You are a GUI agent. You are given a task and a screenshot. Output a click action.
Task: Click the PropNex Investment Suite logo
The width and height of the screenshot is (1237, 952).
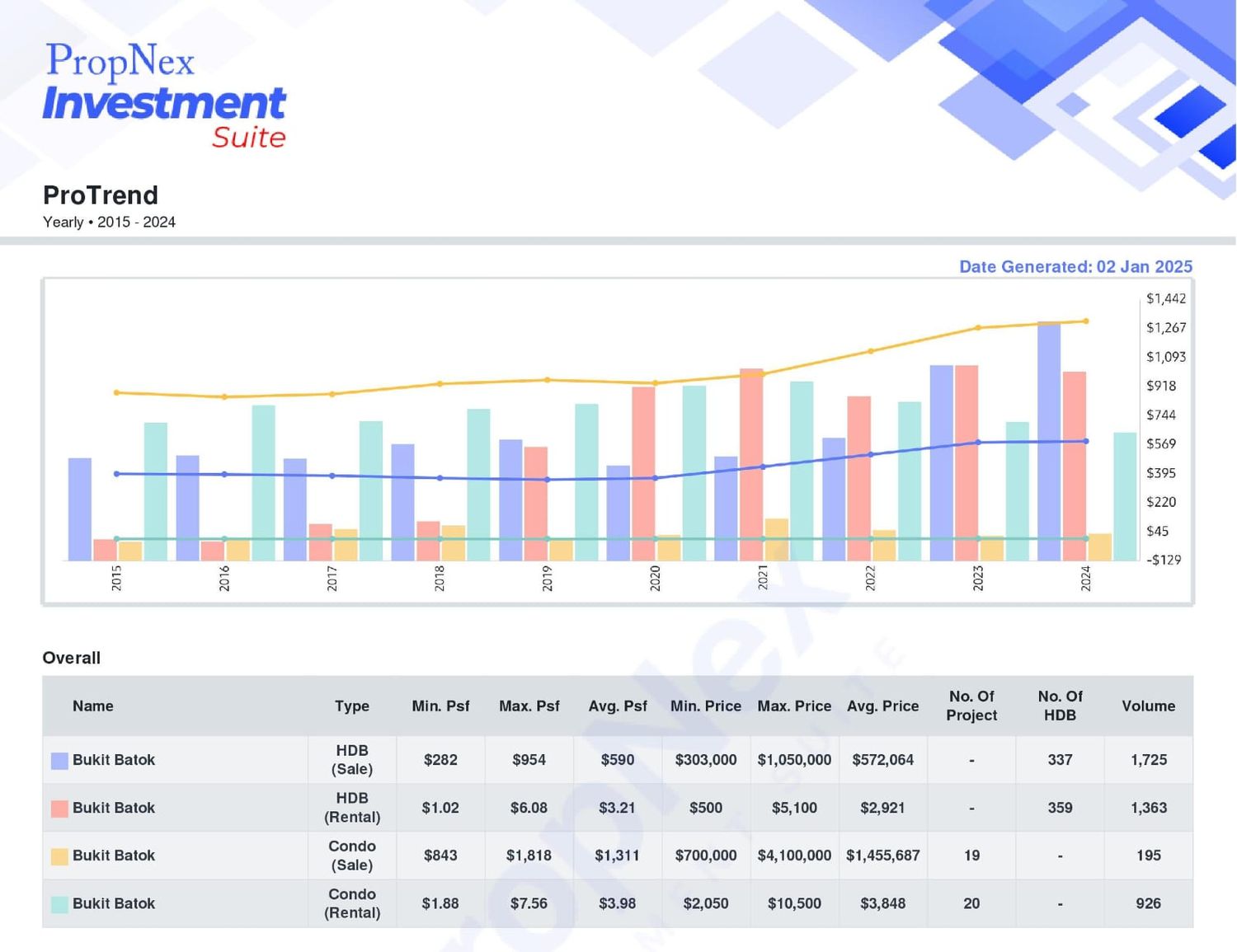164,96
